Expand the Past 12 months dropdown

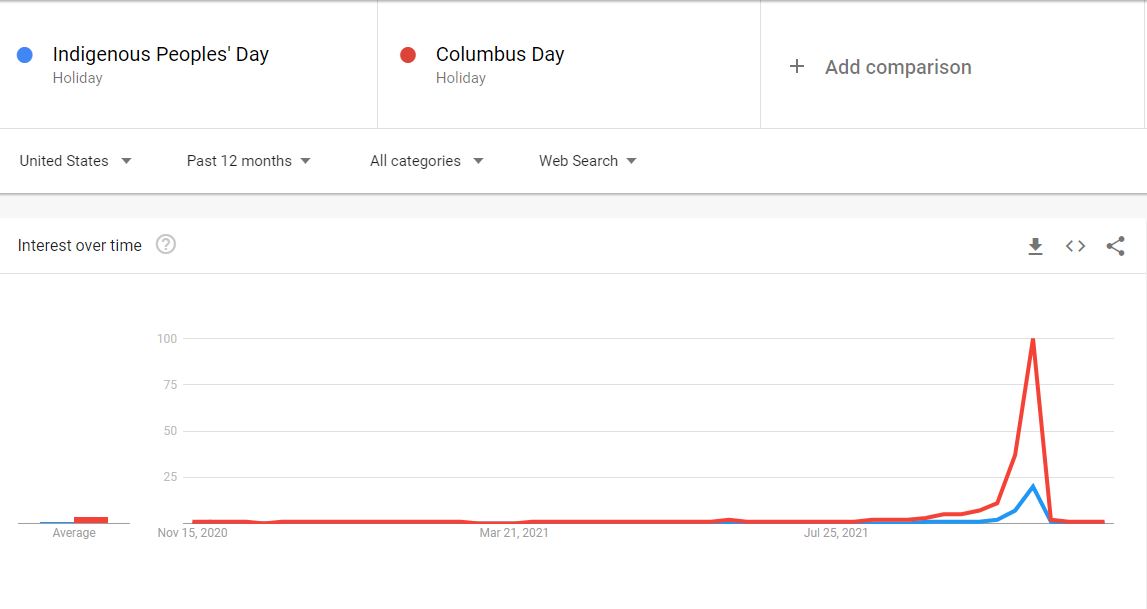point(249,161)
